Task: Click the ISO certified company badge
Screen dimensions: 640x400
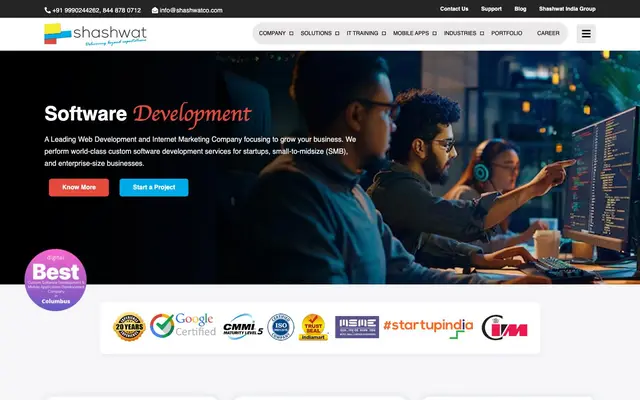Action: 281,327
